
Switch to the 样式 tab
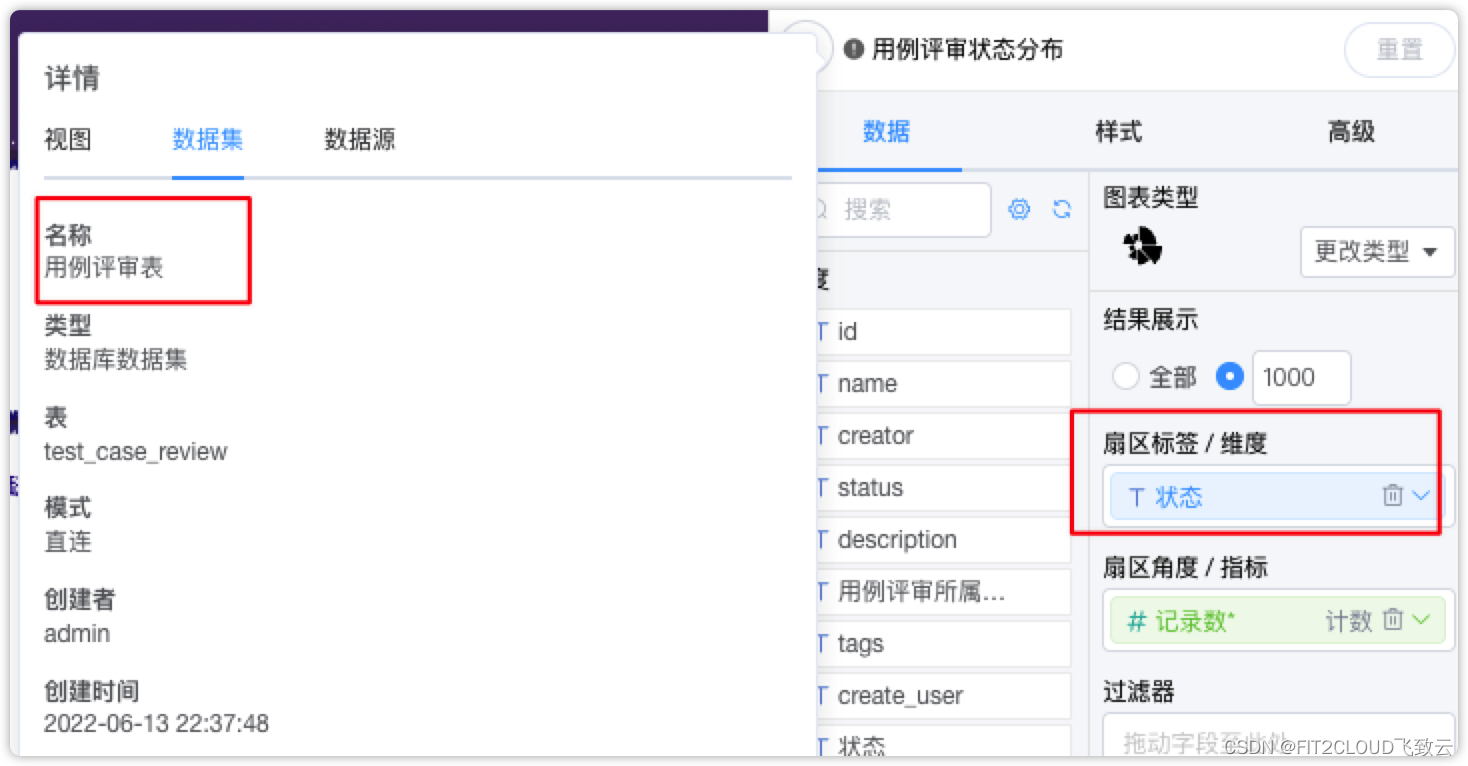click(1118, 131)
